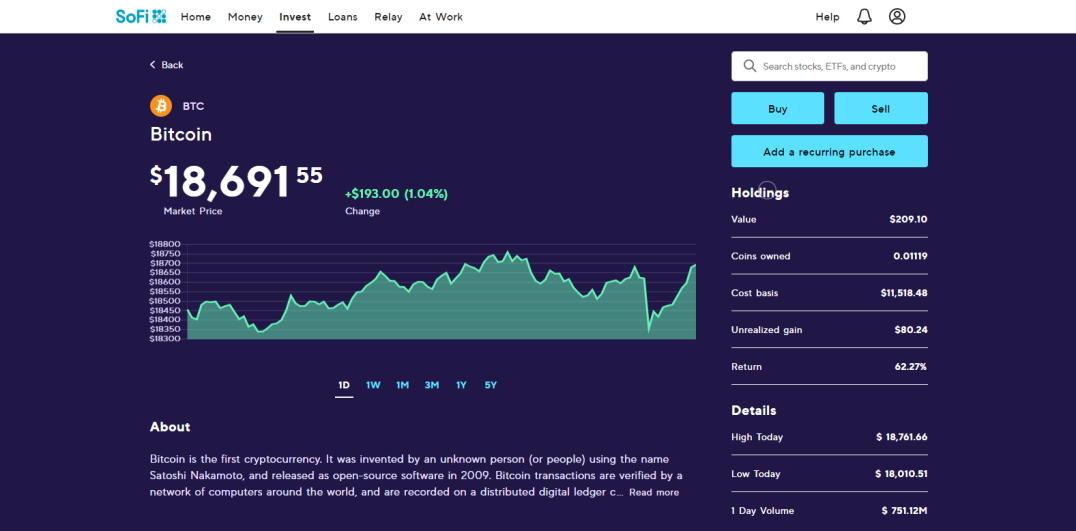This screenshot has height=531, width=1076.
Task: Click the Buy button
Action: [777, 108]
